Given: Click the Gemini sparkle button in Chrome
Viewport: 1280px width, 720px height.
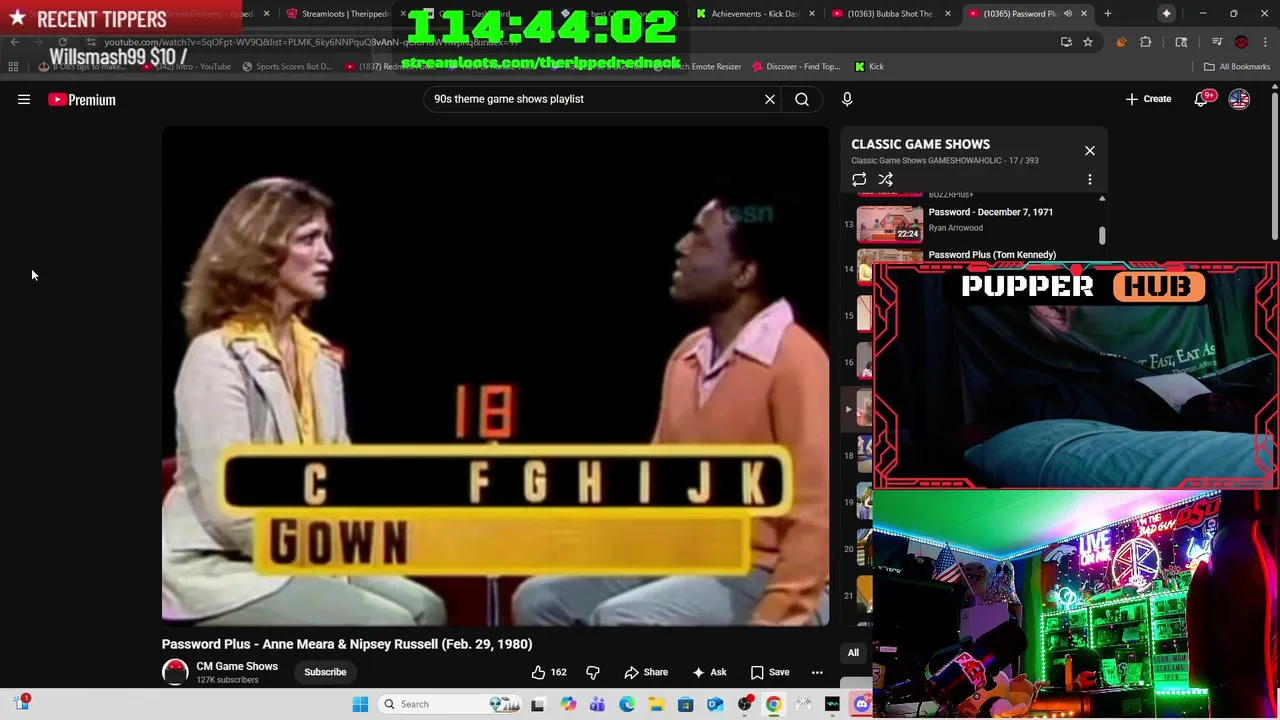Looking at the screenshot, I should pos(1166,14).
